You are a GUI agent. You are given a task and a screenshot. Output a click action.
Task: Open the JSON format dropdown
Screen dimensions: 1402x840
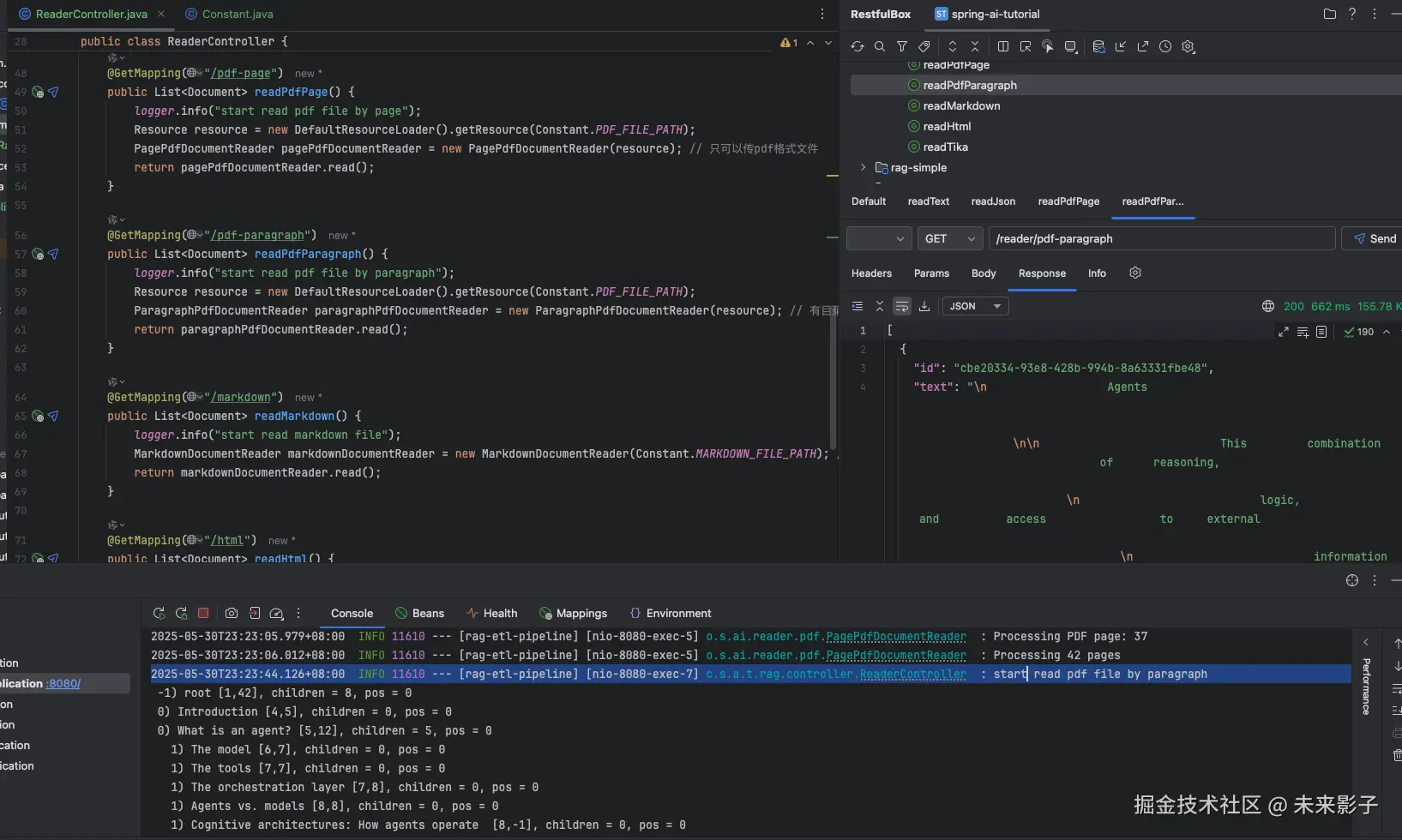click(x=975, y=306)
